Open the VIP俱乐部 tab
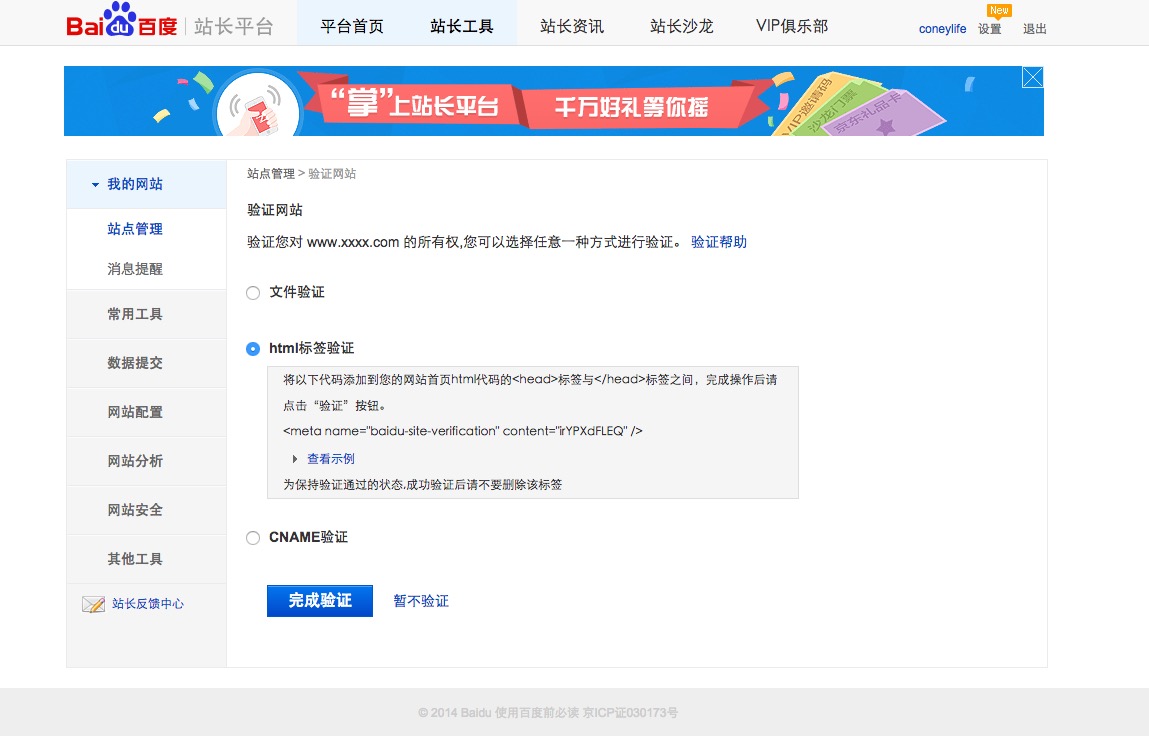 tap(792, 26)
